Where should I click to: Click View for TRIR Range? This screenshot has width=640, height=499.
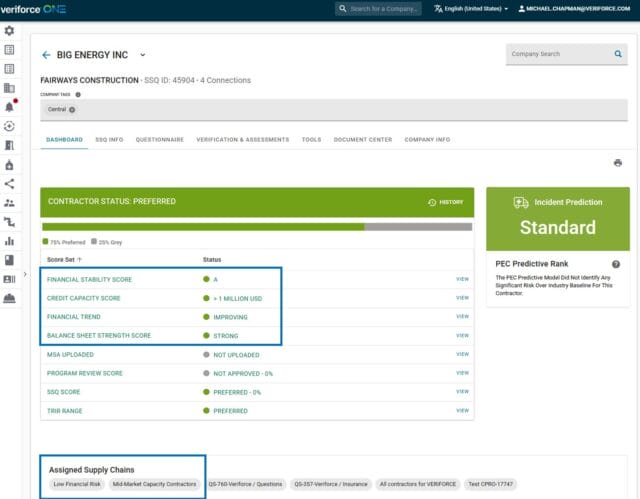coord(462,410)
